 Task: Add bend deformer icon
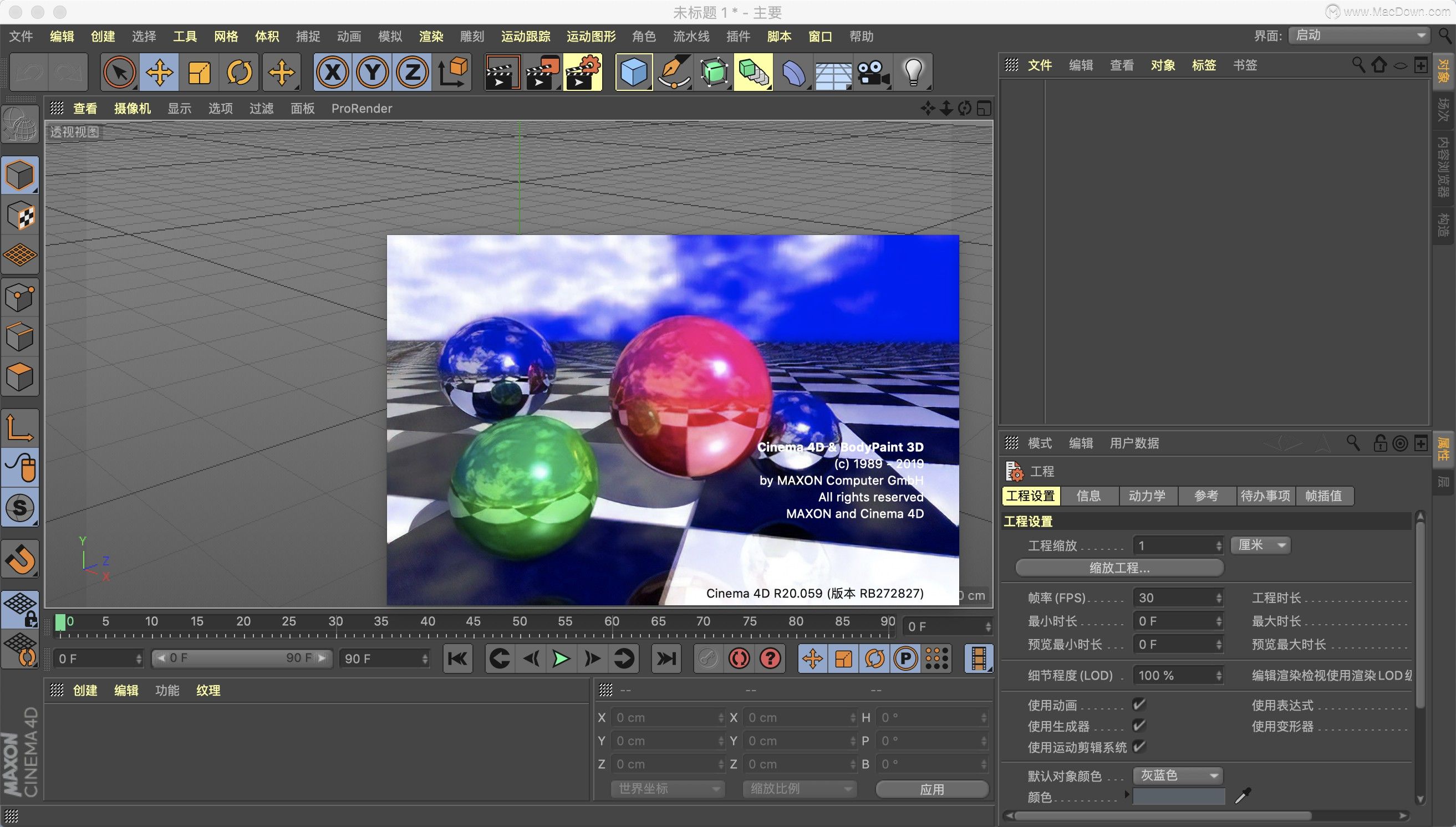coord(793,73)
